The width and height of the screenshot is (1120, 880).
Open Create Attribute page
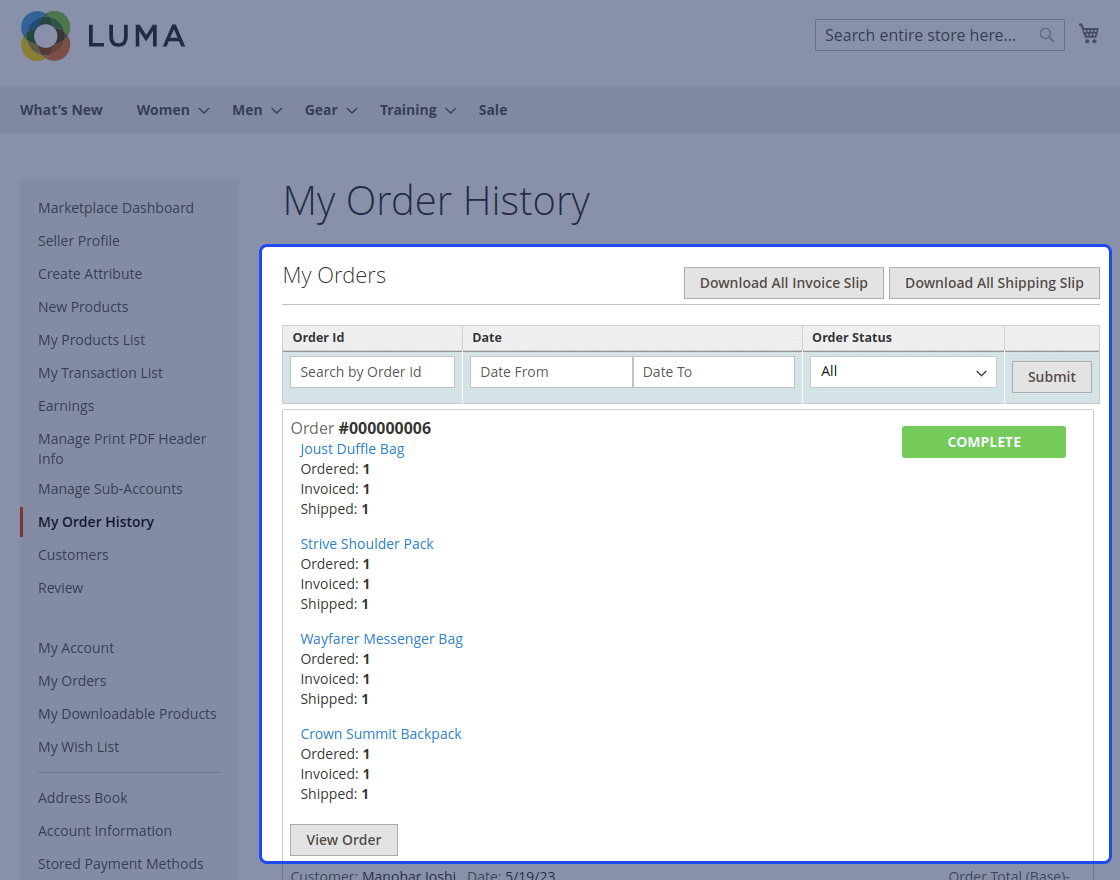pos(90,274)
